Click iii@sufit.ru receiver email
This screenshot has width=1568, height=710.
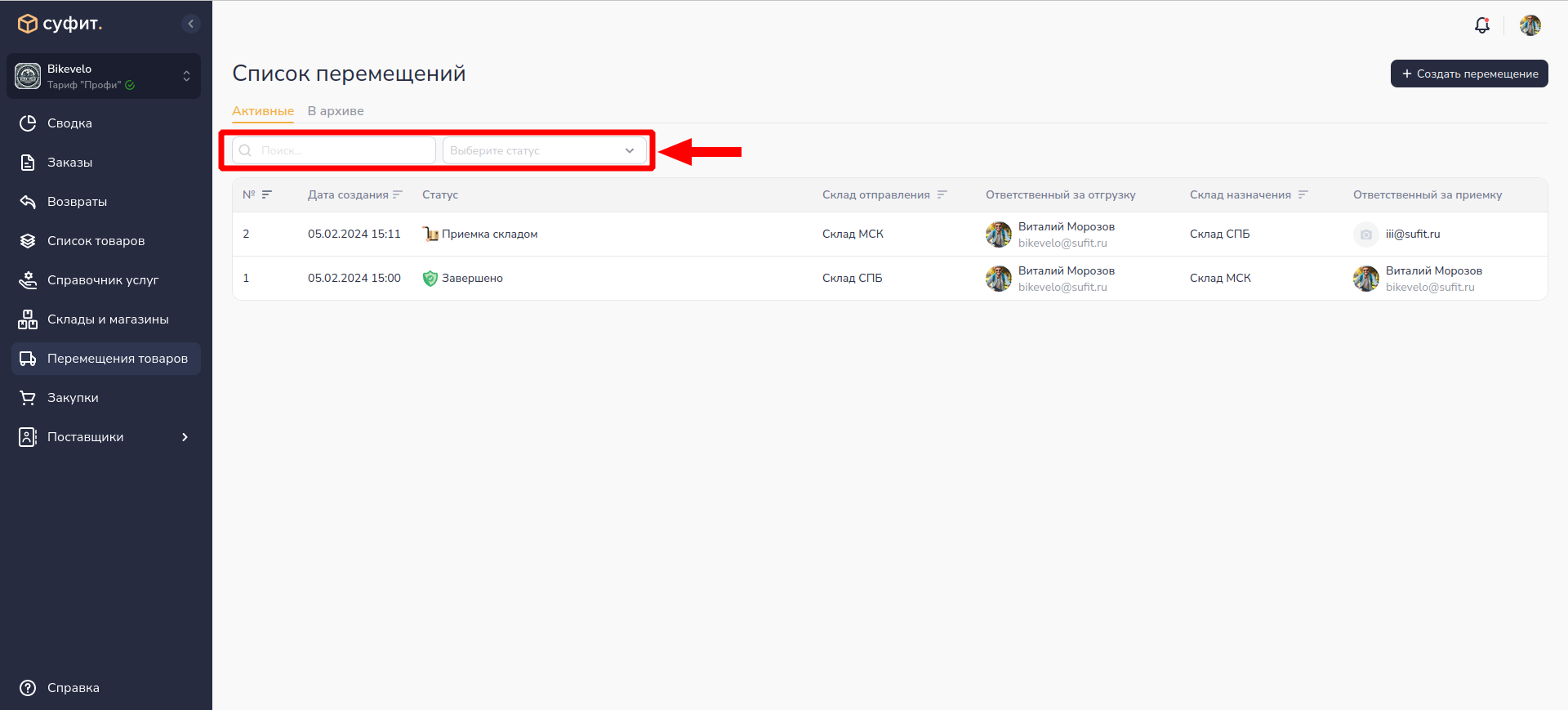[1413, 234]
